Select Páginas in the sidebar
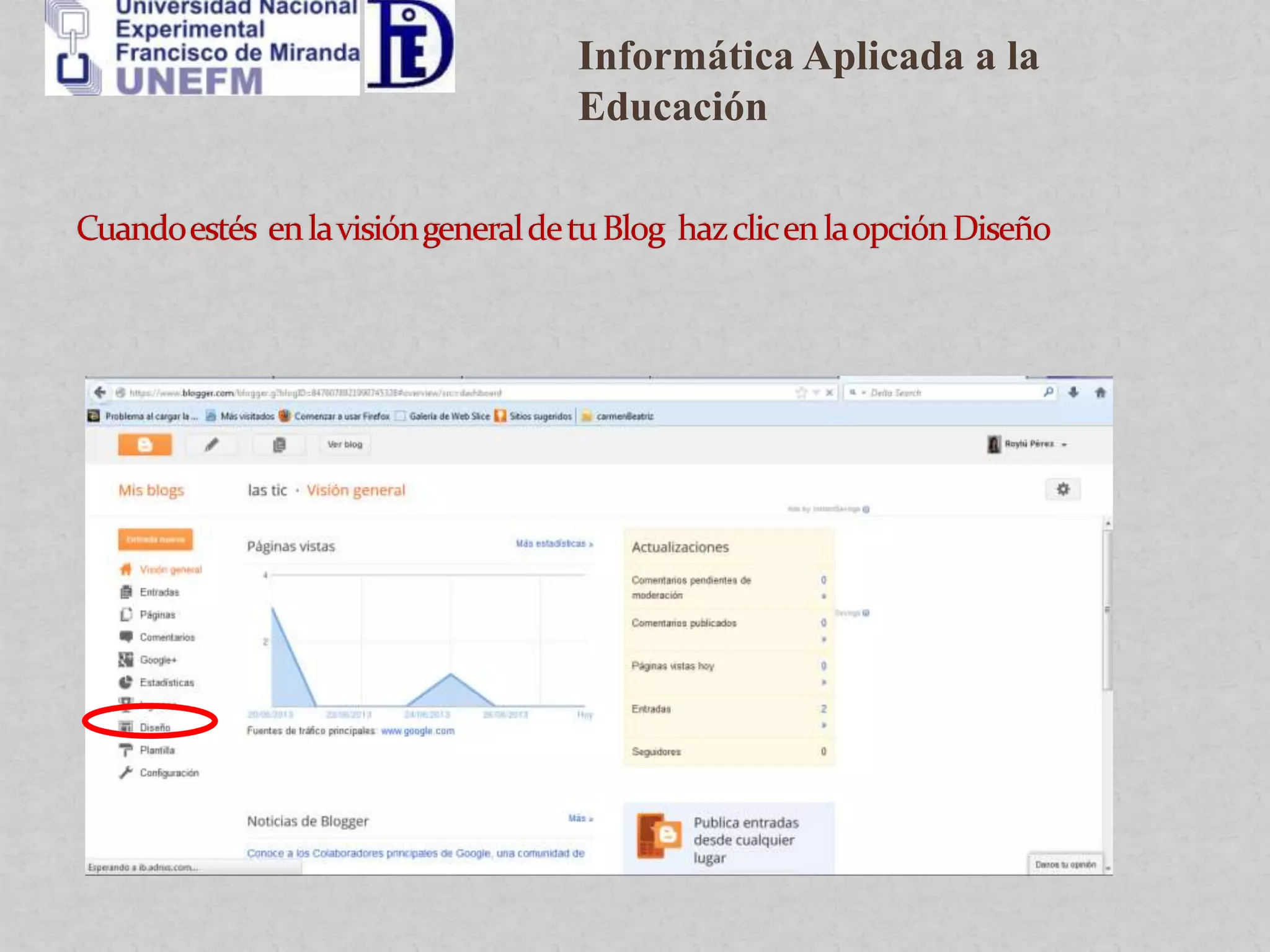 158,615
